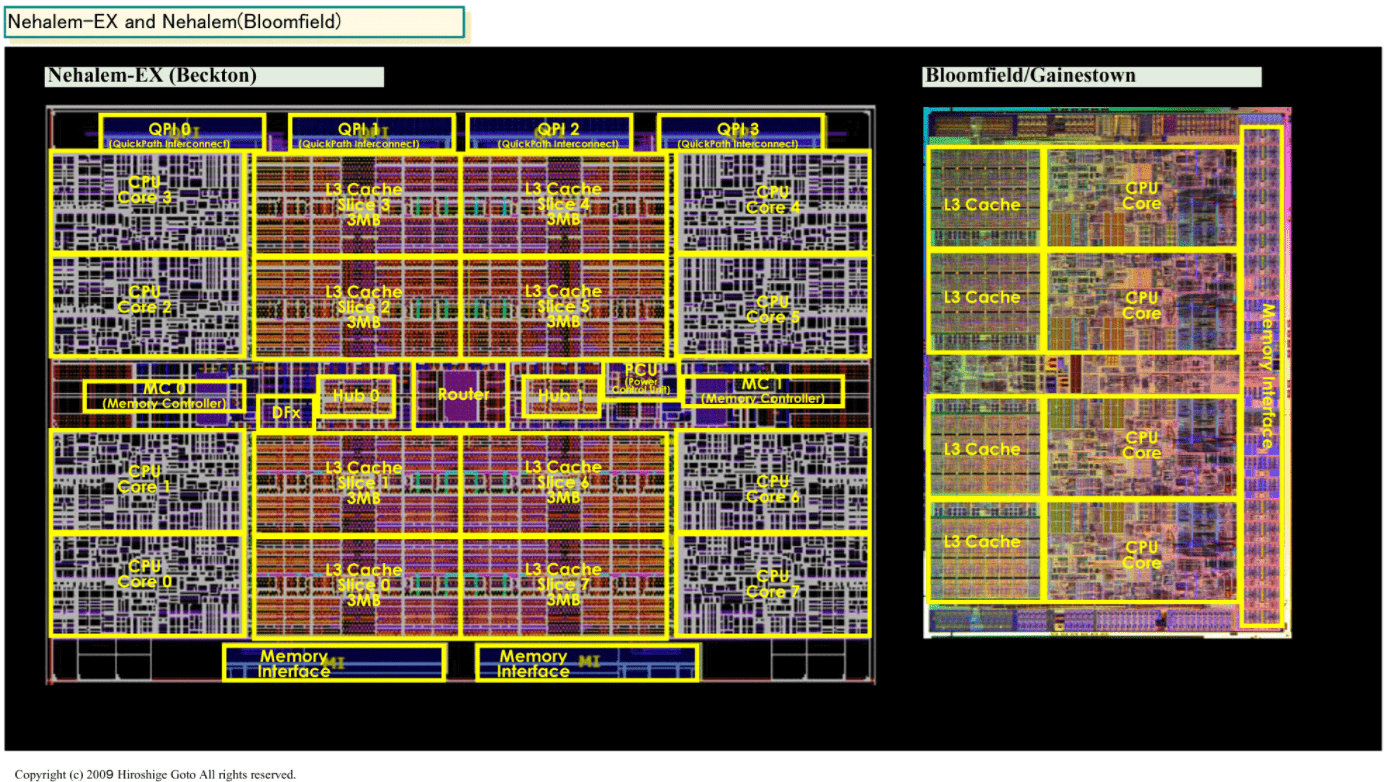
Task: Click L3 Cache Slice 6 3MB block
Action: [x=564, y=484]
